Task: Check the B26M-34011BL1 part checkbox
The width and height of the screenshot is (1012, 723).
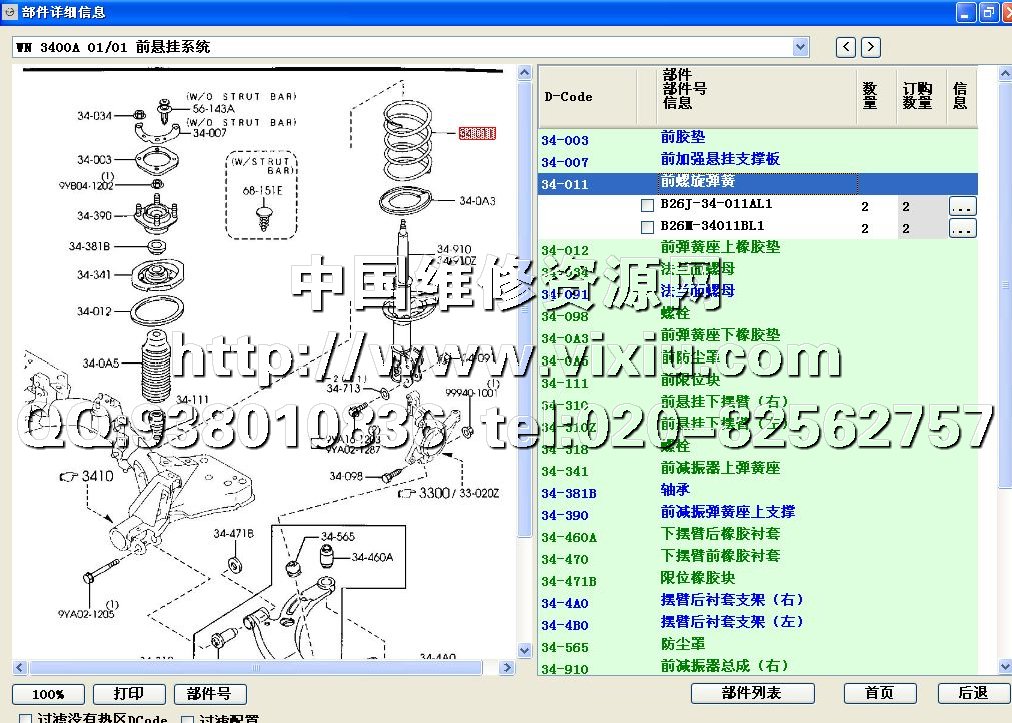Action: 648,228
